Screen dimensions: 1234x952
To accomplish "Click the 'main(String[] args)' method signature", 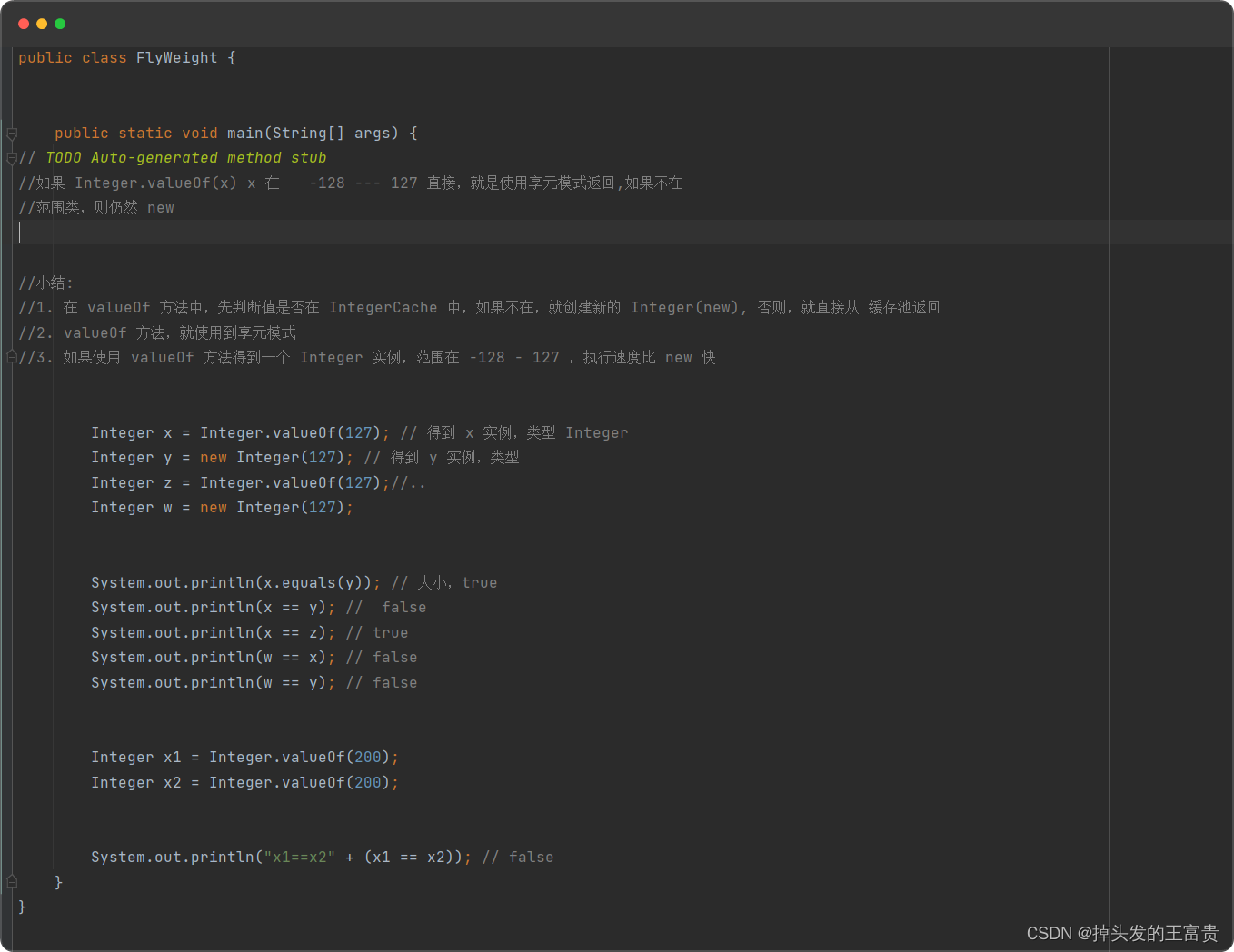I will click(x=313, y=134).
